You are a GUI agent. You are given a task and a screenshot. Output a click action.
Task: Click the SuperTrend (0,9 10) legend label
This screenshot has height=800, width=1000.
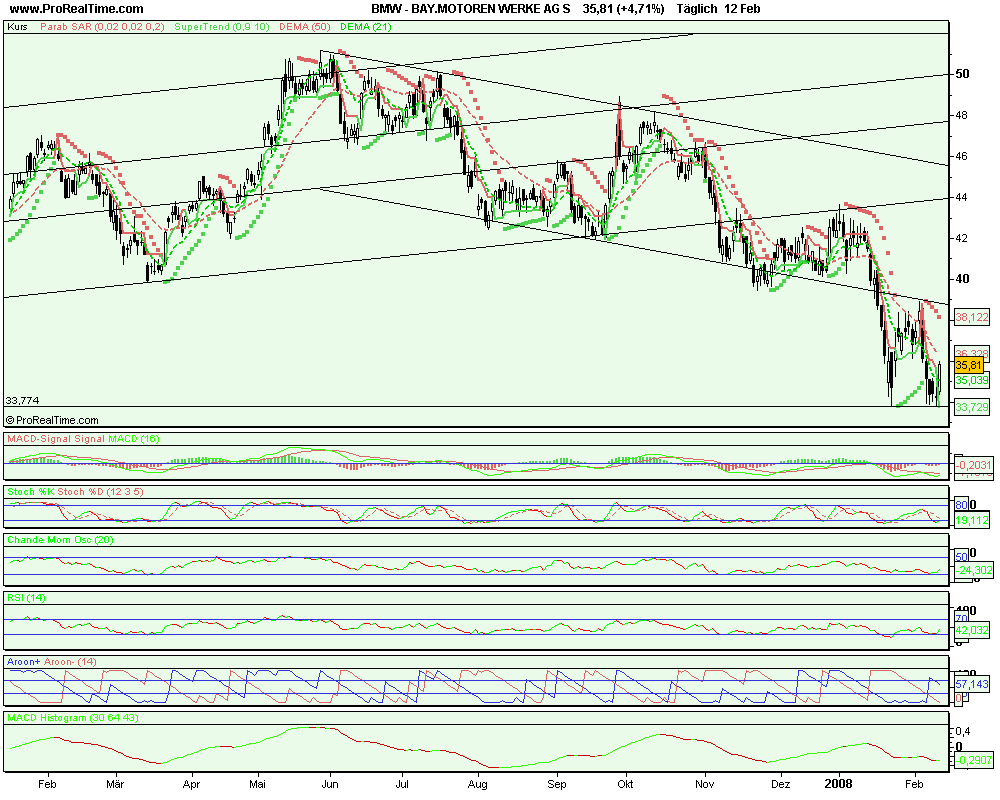(222, 27)
